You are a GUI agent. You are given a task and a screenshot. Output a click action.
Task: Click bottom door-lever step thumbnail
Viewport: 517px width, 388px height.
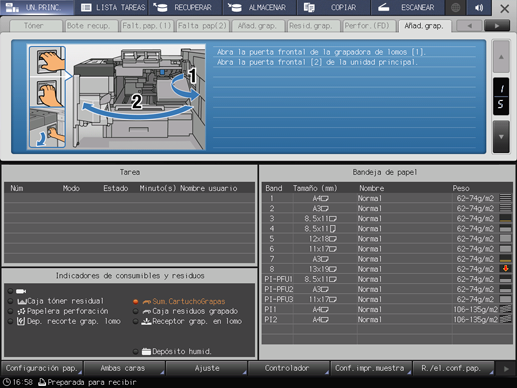[x=47, y=127]
